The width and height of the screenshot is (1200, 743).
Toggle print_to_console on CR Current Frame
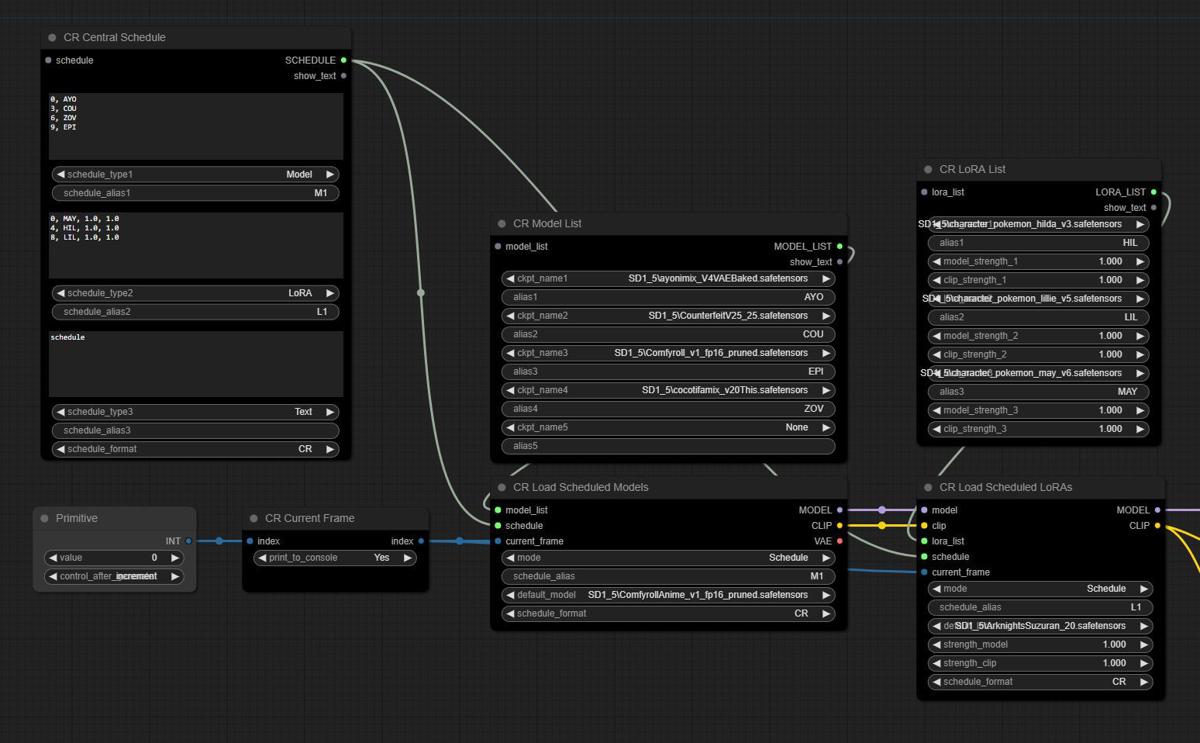pos(334,558)
